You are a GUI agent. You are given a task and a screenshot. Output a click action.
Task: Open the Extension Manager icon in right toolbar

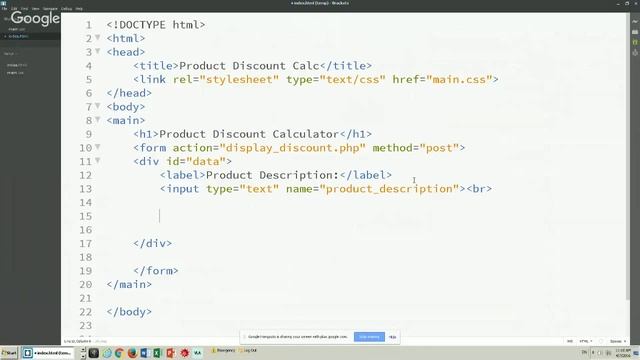click(x=635, y=32)
